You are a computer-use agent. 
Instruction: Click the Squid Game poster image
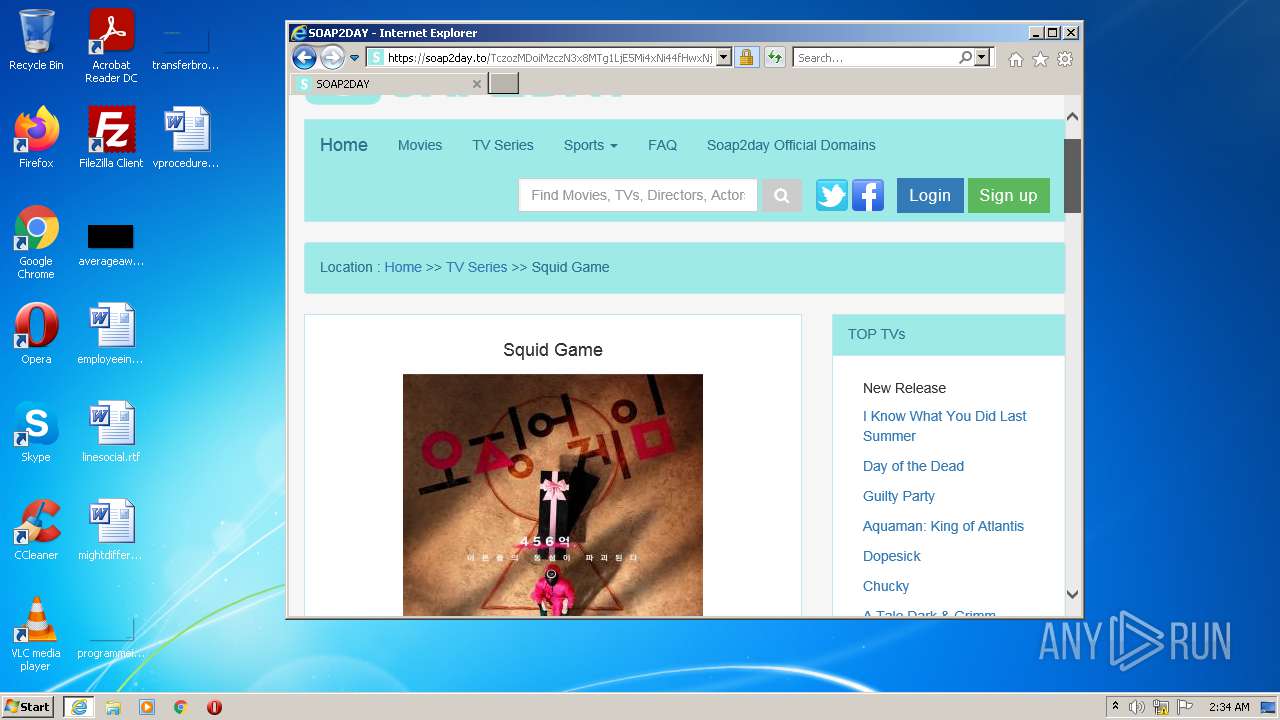[x=553, y=495]
